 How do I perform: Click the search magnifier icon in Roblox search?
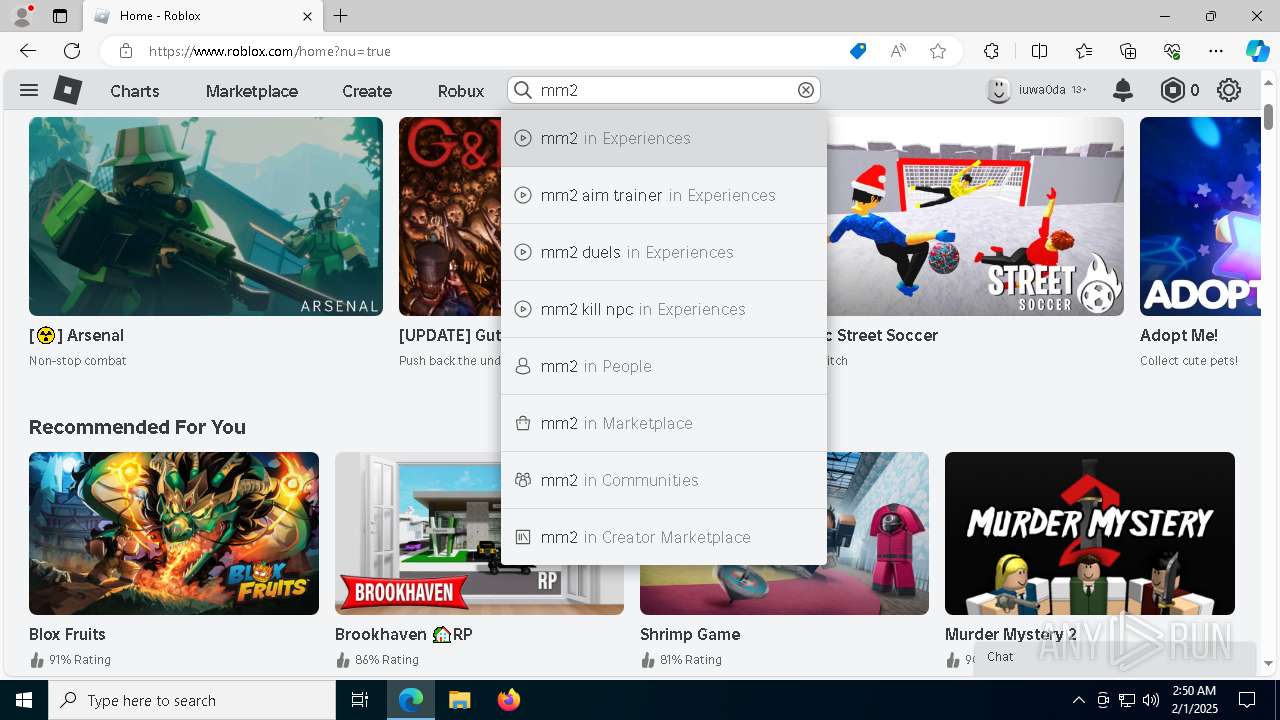(523, 90)
